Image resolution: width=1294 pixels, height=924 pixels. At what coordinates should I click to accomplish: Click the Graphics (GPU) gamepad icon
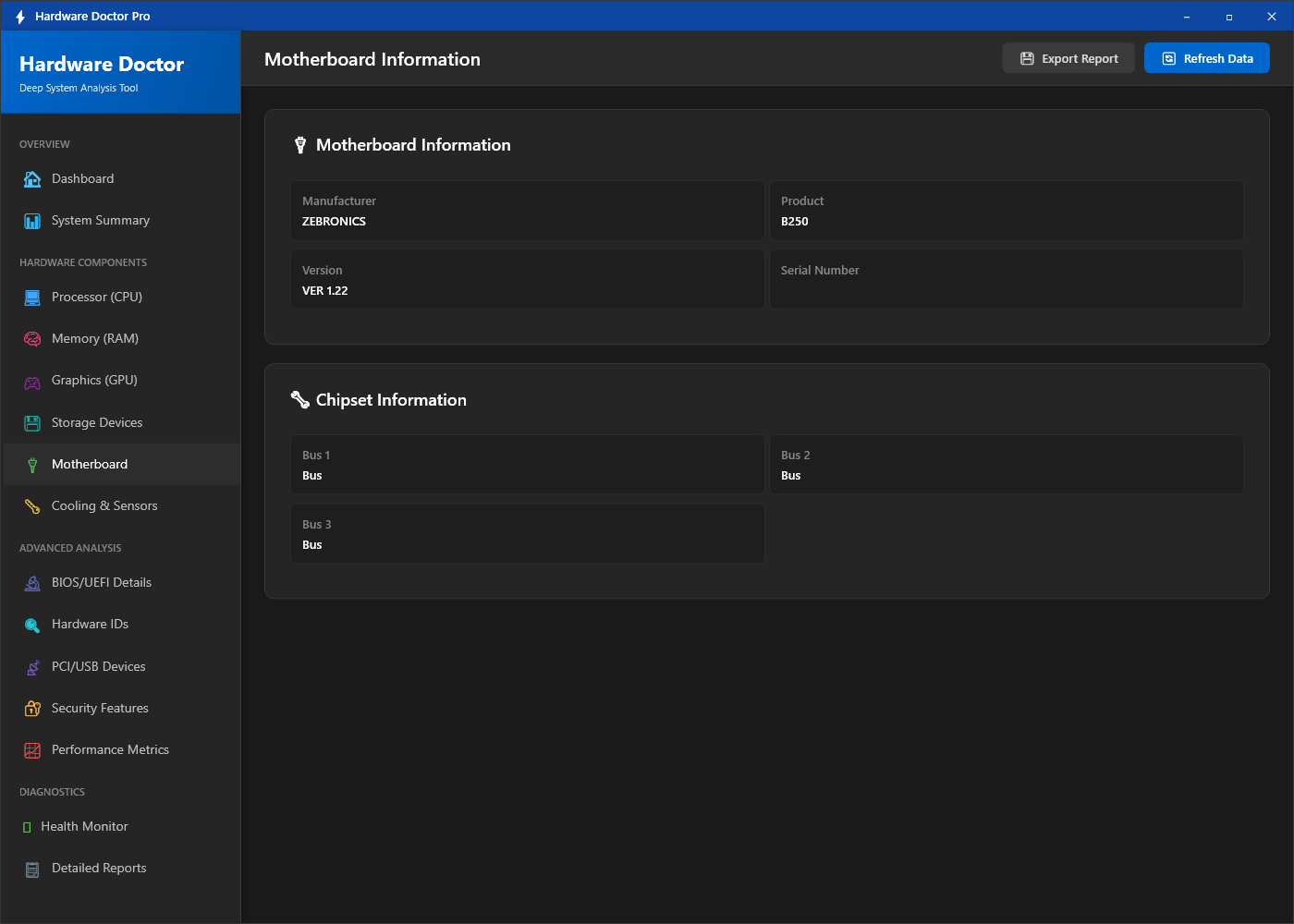click(x=32, y=382)
